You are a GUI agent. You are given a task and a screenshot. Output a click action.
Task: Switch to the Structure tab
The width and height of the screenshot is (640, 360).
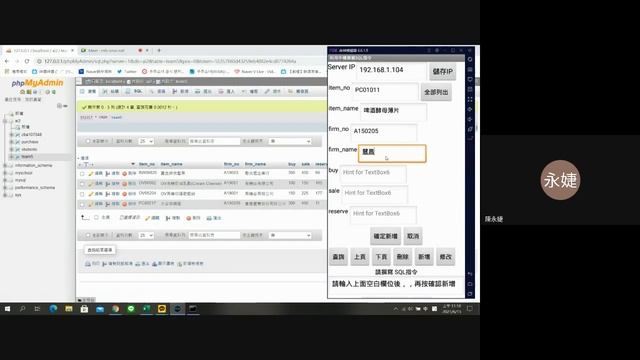point(110,91)
